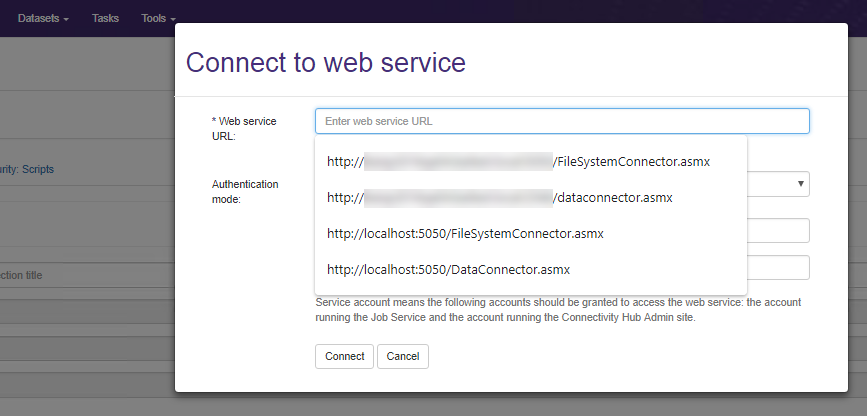This screenshot has width=867, height=416.
Task: Cancel the web service connection dialog
Action: (x=403, y=356)
